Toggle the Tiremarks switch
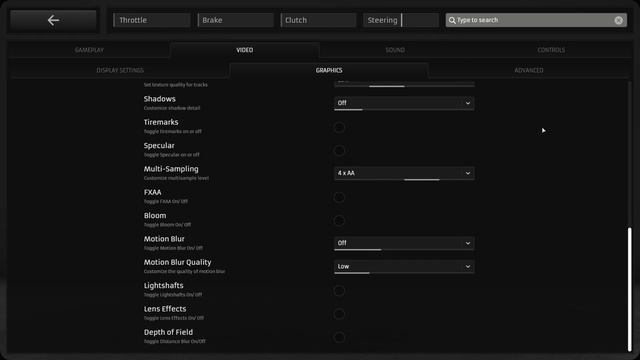The height and width of the screenshot is (360, 640). tap(339, 127)
